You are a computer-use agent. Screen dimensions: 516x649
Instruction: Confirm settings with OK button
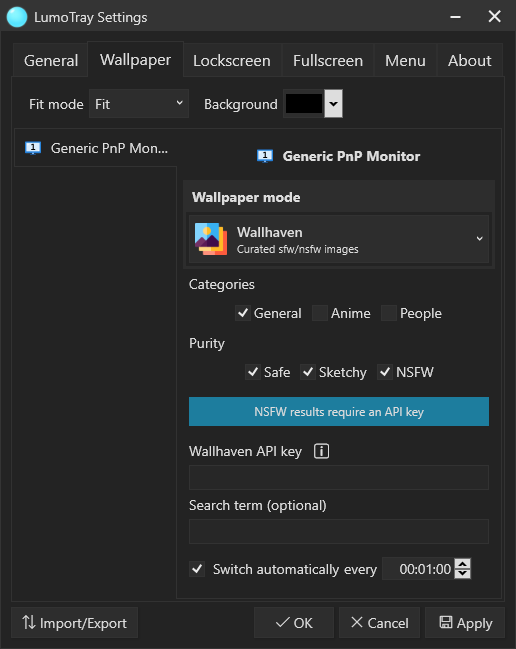[294, 623]
